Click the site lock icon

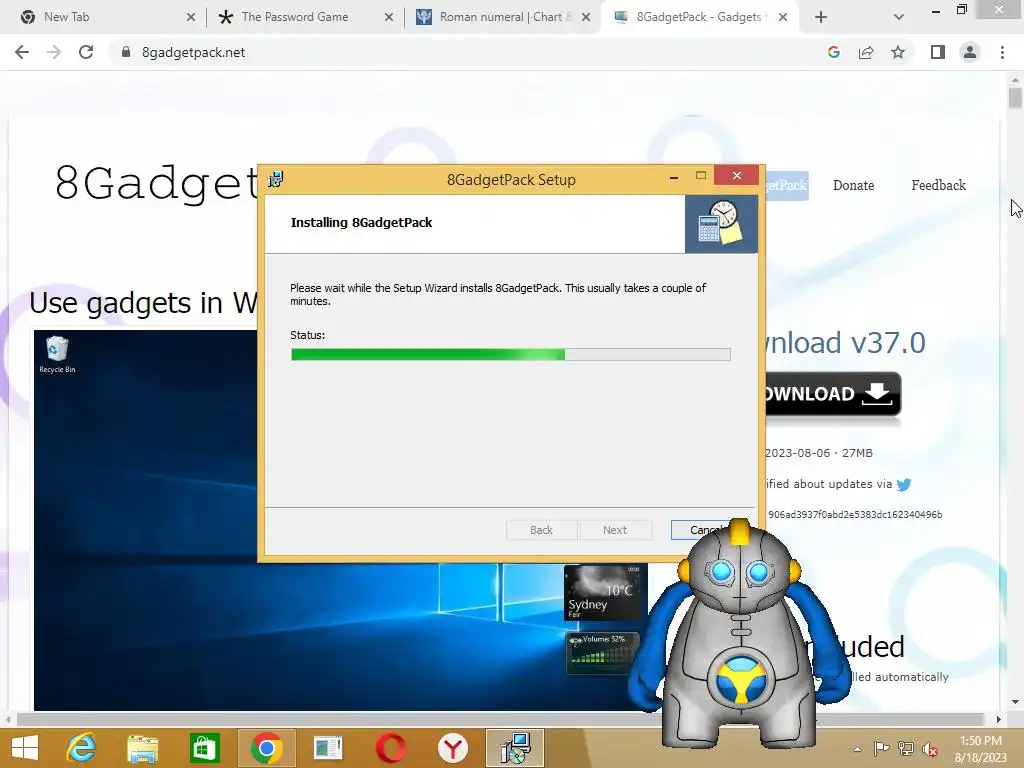pyautogui.click(x=126, y=52)
